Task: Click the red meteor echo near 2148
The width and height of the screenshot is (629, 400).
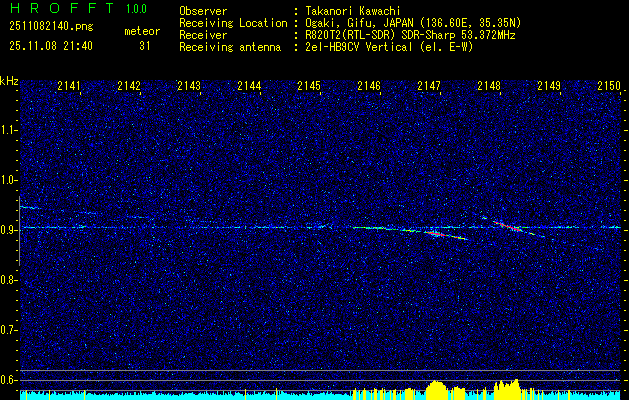Action: (x=509, y=226)
